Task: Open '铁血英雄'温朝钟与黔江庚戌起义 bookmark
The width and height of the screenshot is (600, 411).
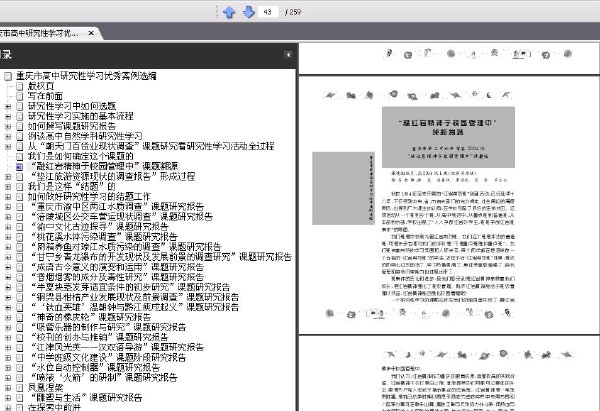Action: tap(133, 307)
